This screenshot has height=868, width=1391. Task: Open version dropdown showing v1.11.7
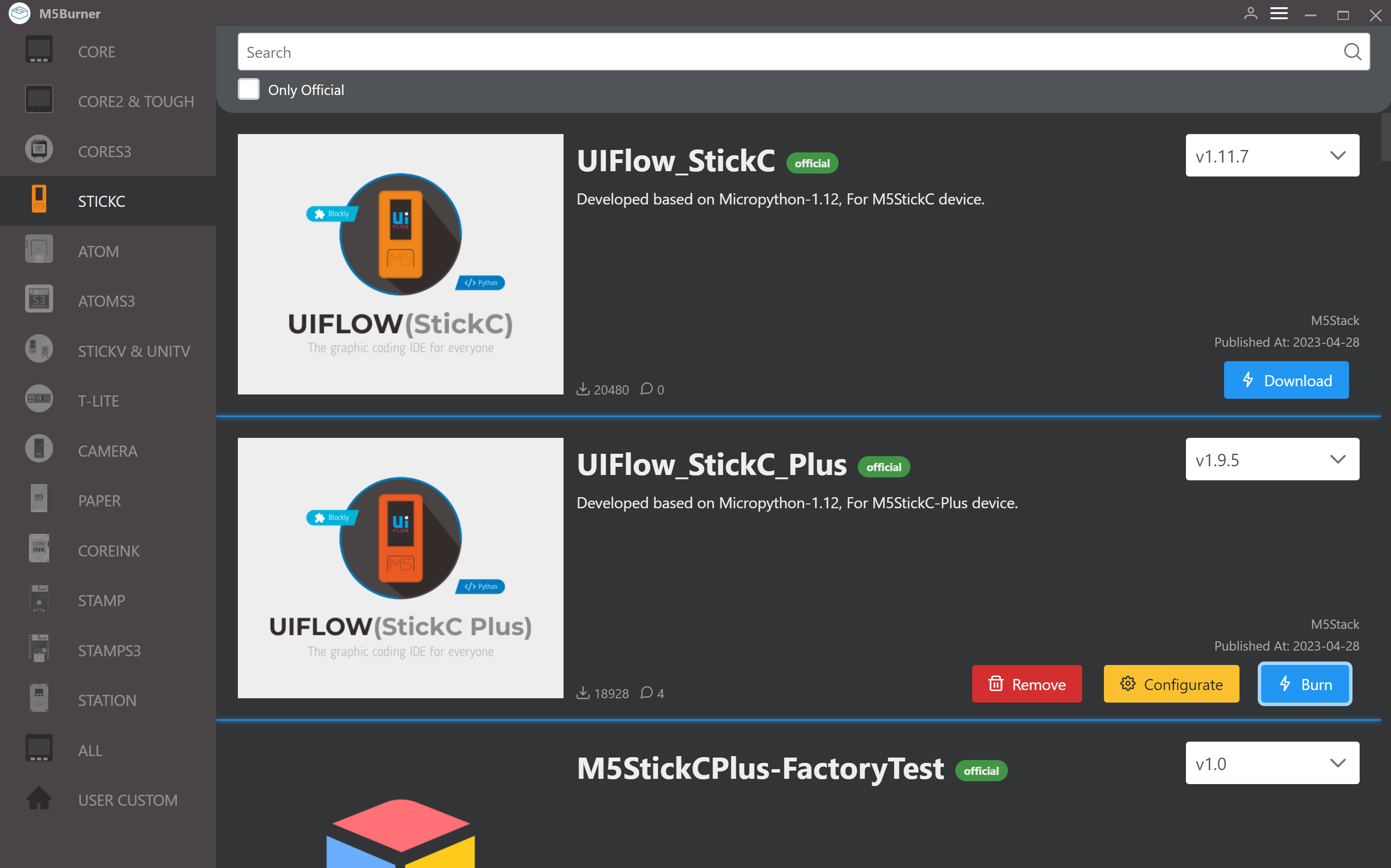[1272, 156]
